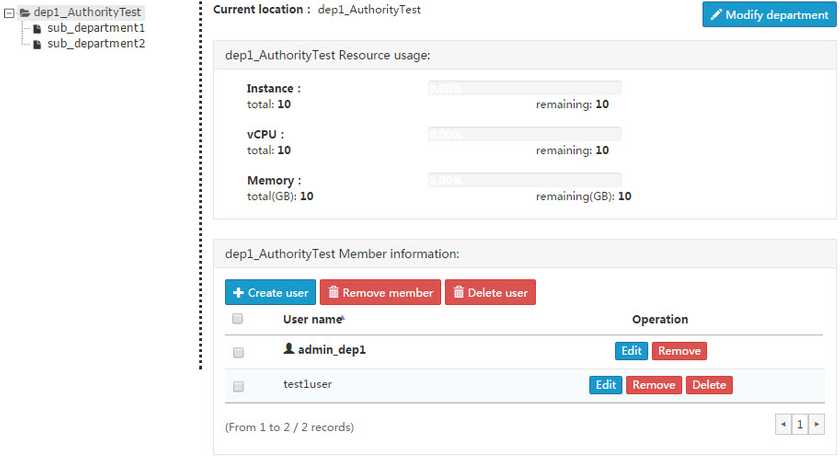Click the trash icon on Remove member
Viewport: 840px width, 457px height.
tap(334, 293)
